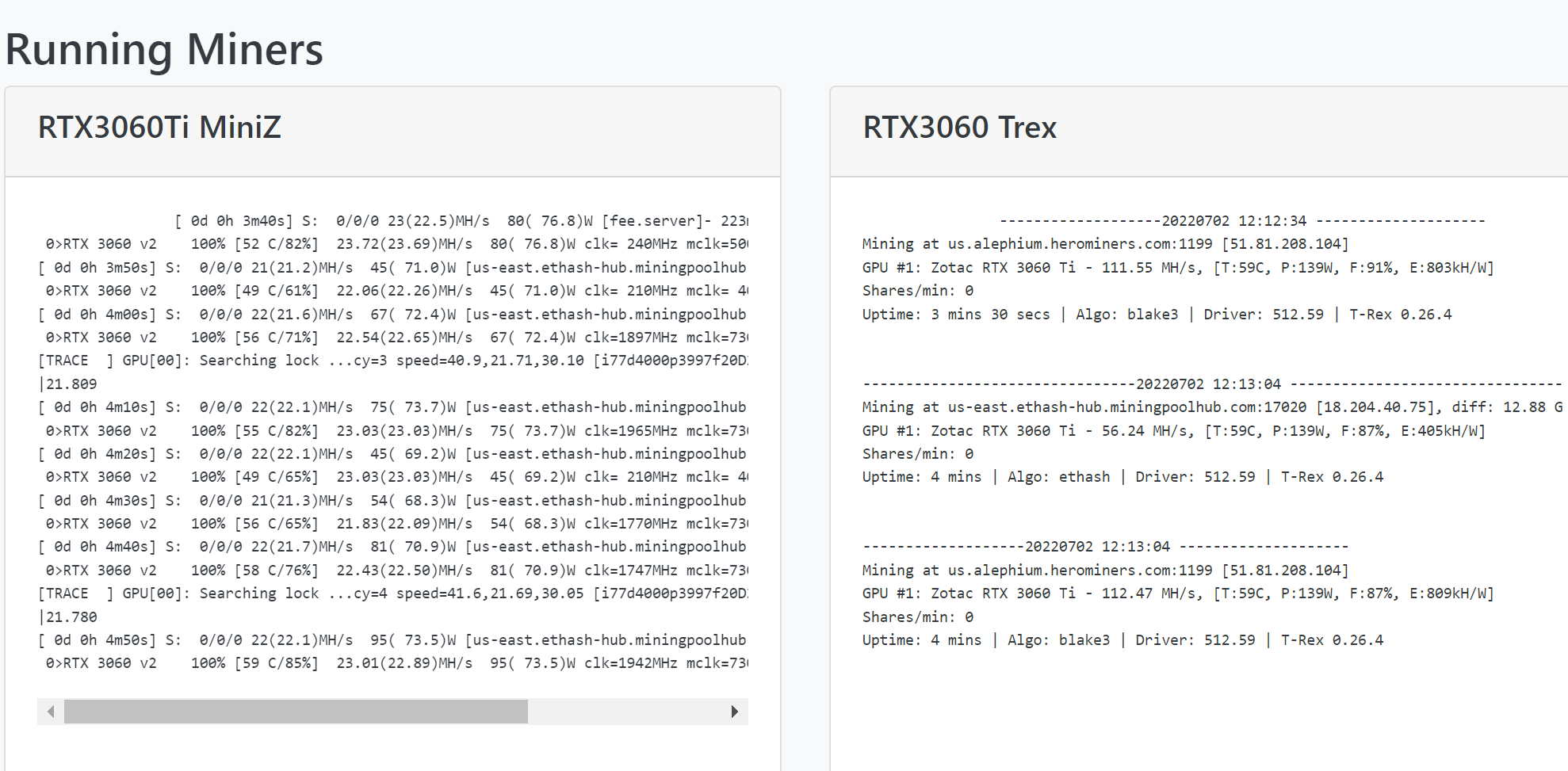The image size is (1568, 771).
Task: Select the RTX3060Ti MiniZ card title
Action: tap(159, 127)
